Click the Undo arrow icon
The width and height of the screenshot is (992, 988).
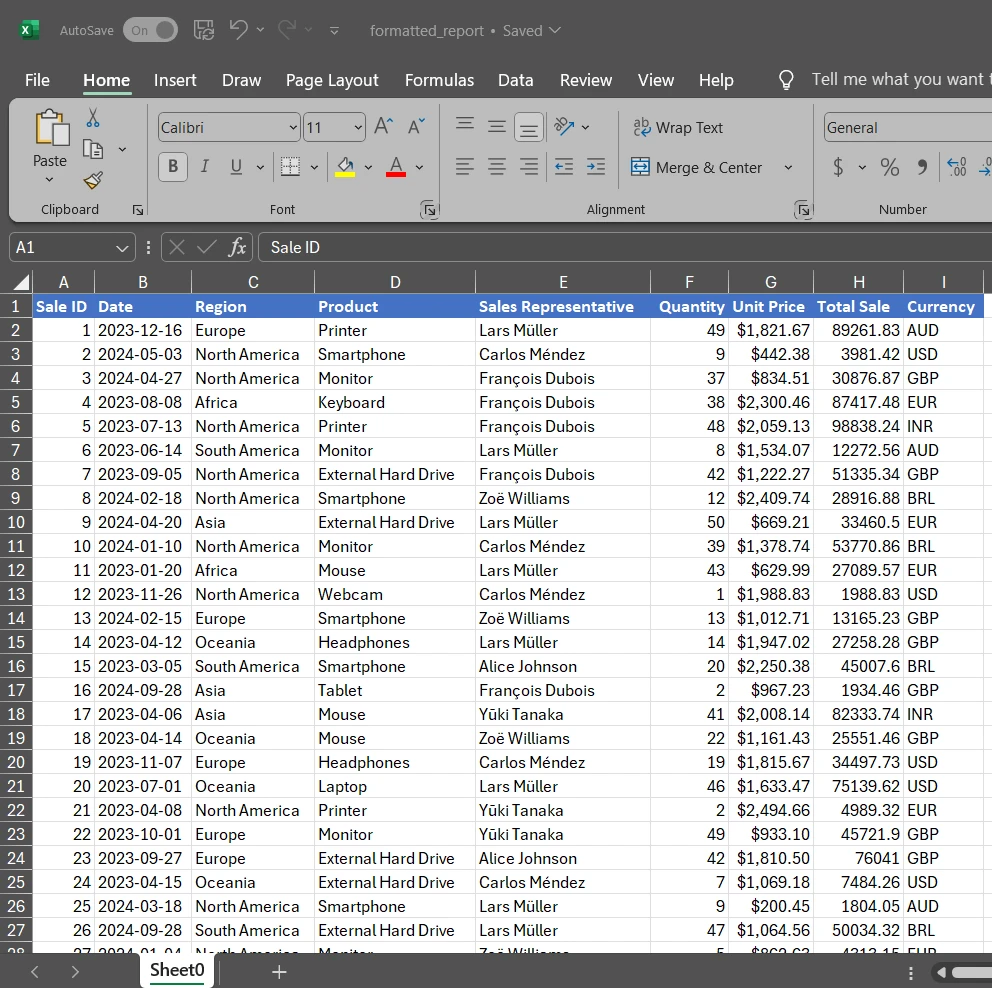[x=238, y=30]
